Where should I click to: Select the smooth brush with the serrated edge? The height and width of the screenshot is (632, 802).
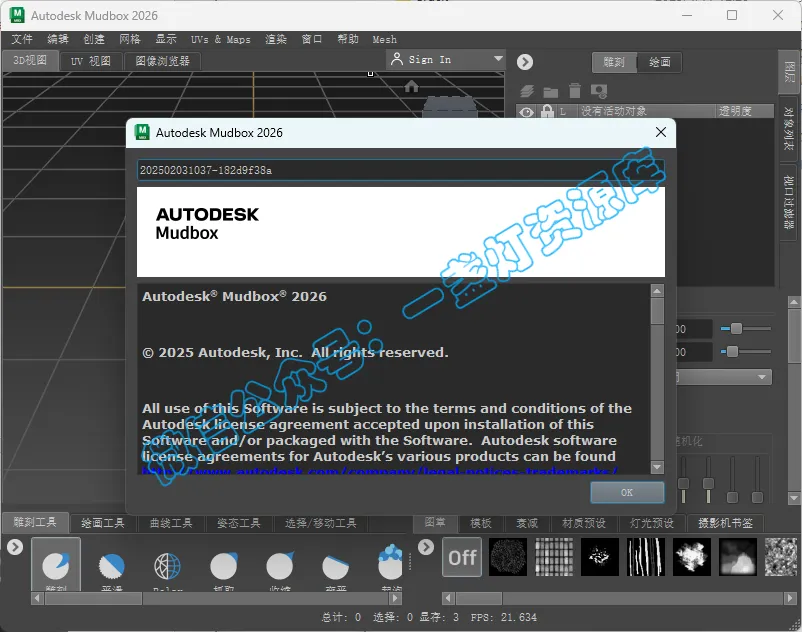112,566
